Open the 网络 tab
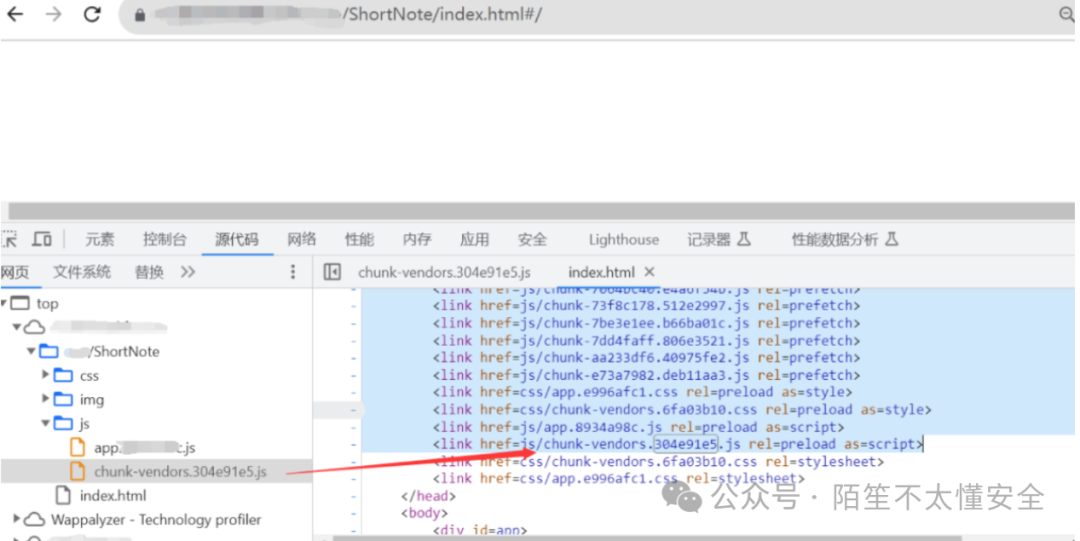 point(302,239)
